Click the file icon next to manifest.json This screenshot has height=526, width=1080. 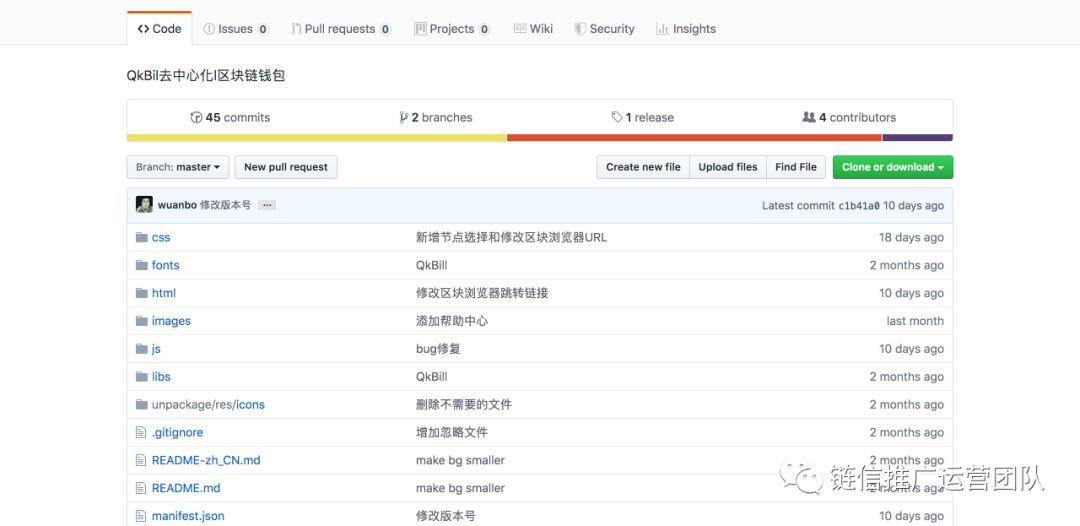[141, 516]
